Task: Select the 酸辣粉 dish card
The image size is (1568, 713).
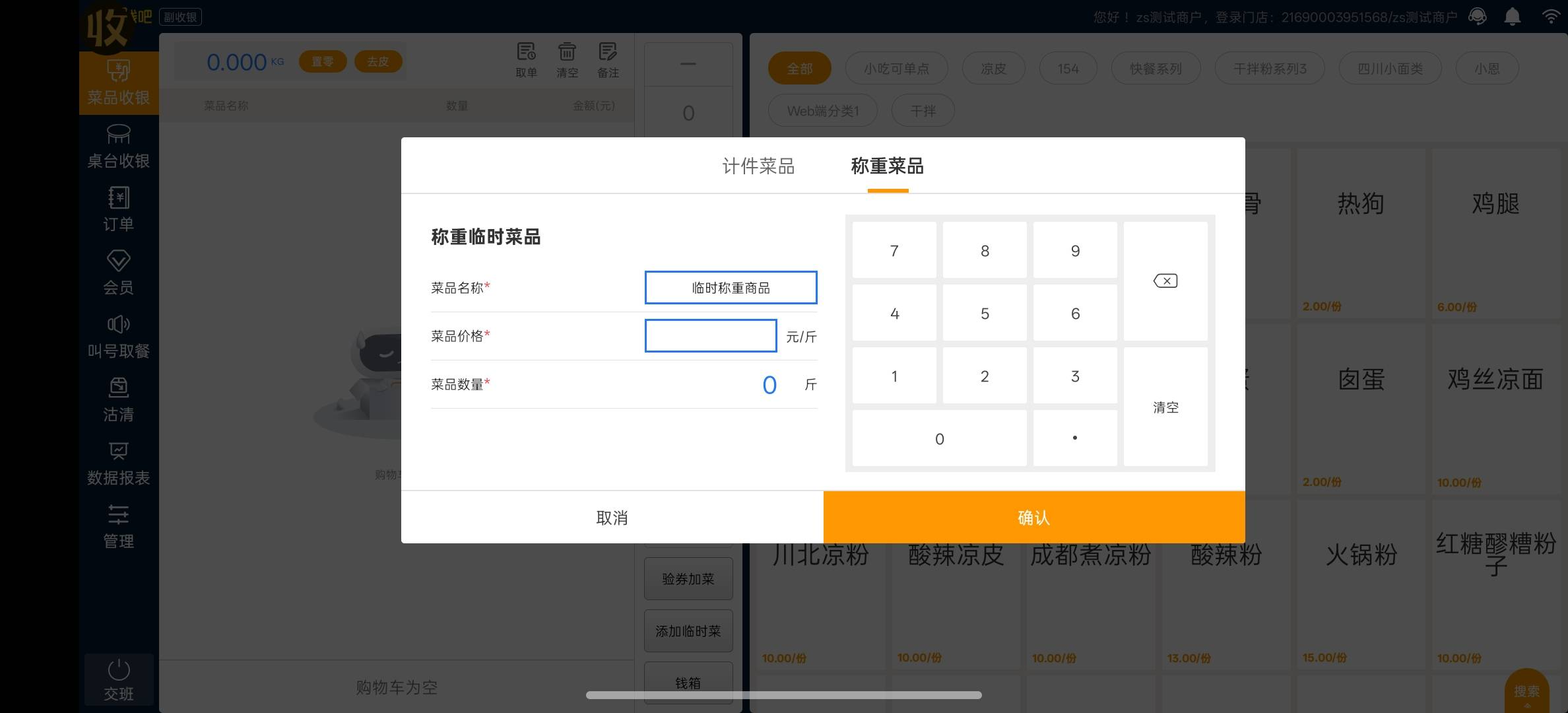Action: [x=1225, y=607]
